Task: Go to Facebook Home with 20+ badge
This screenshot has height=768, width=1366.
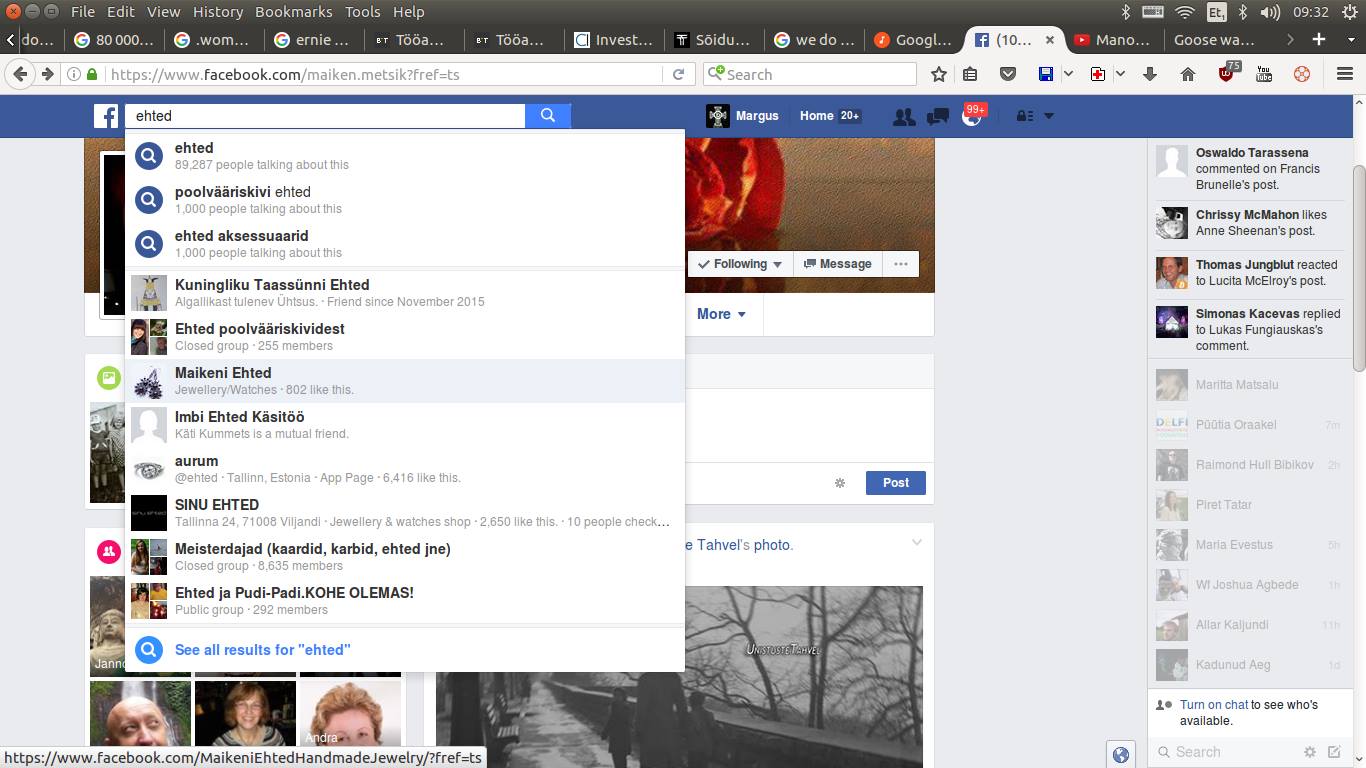Action: pyautogui.click(x=830, y=116)
